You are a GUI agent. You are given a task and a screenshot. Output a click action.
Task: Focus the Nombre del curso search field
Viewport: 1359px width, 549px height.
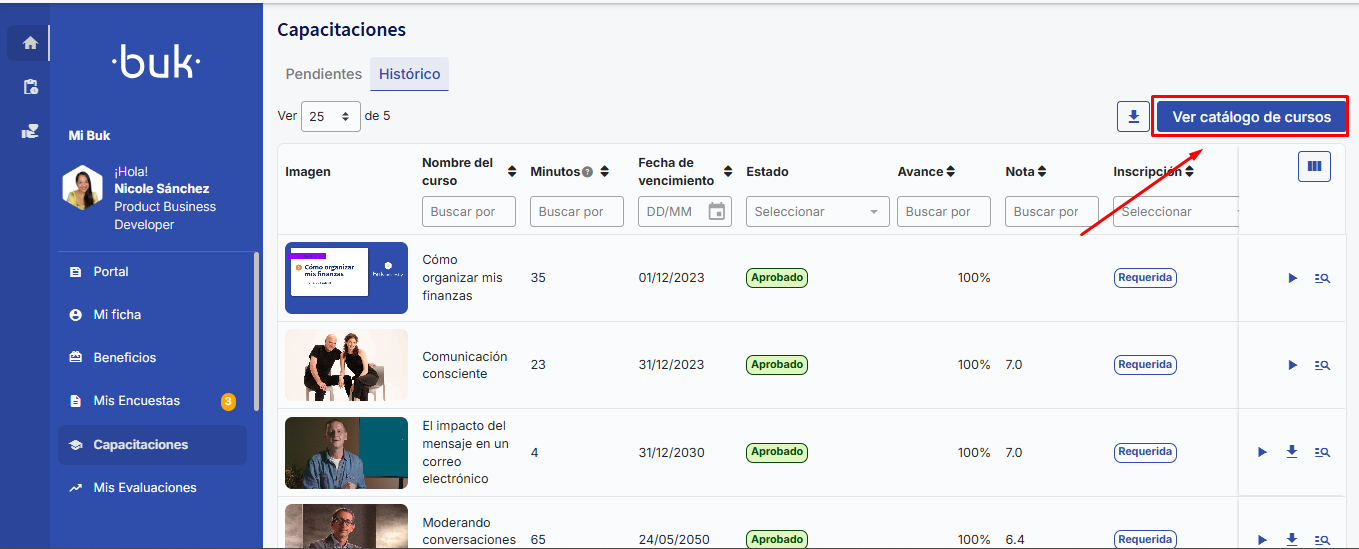(469, 211)
